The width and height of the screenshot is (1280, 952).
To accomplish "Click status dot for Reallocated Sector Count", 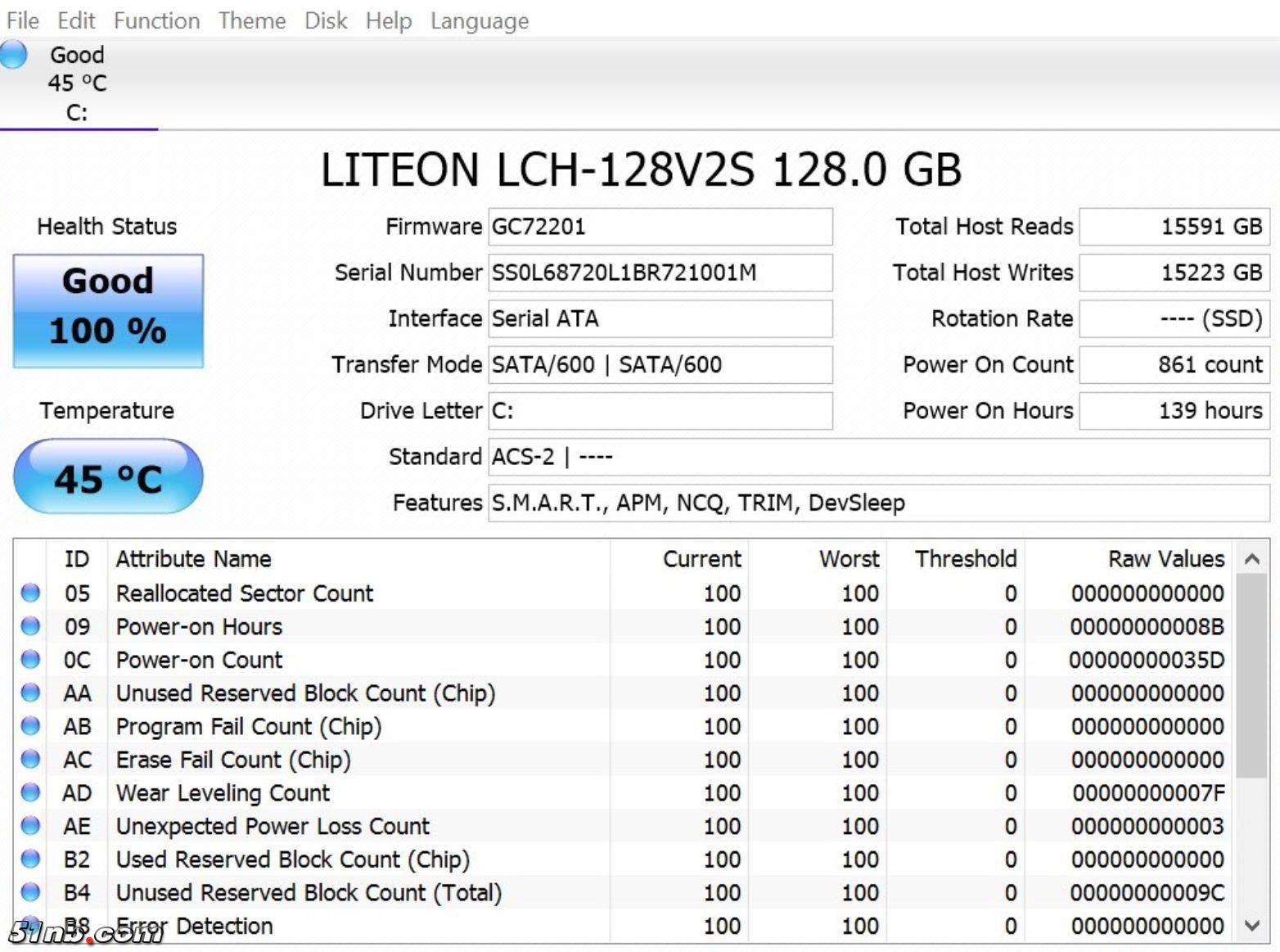I will [30, 593].
